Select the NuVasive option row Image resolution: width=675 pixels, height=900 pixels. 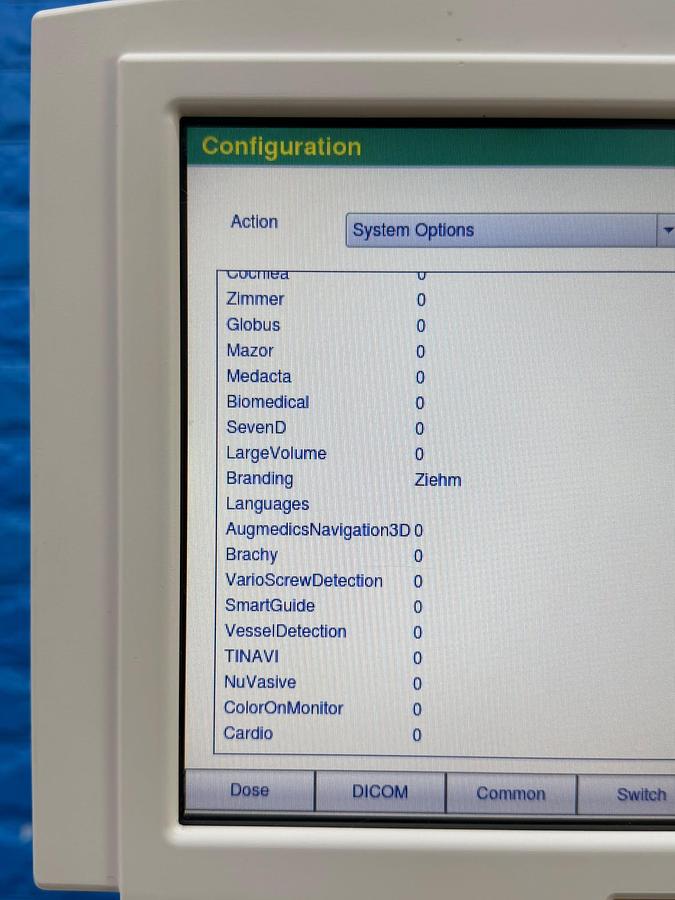coord(445,683)
